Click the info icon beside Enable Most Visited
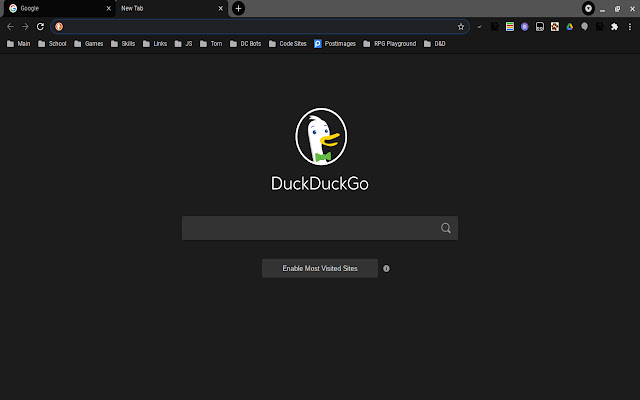 (386, 269)
